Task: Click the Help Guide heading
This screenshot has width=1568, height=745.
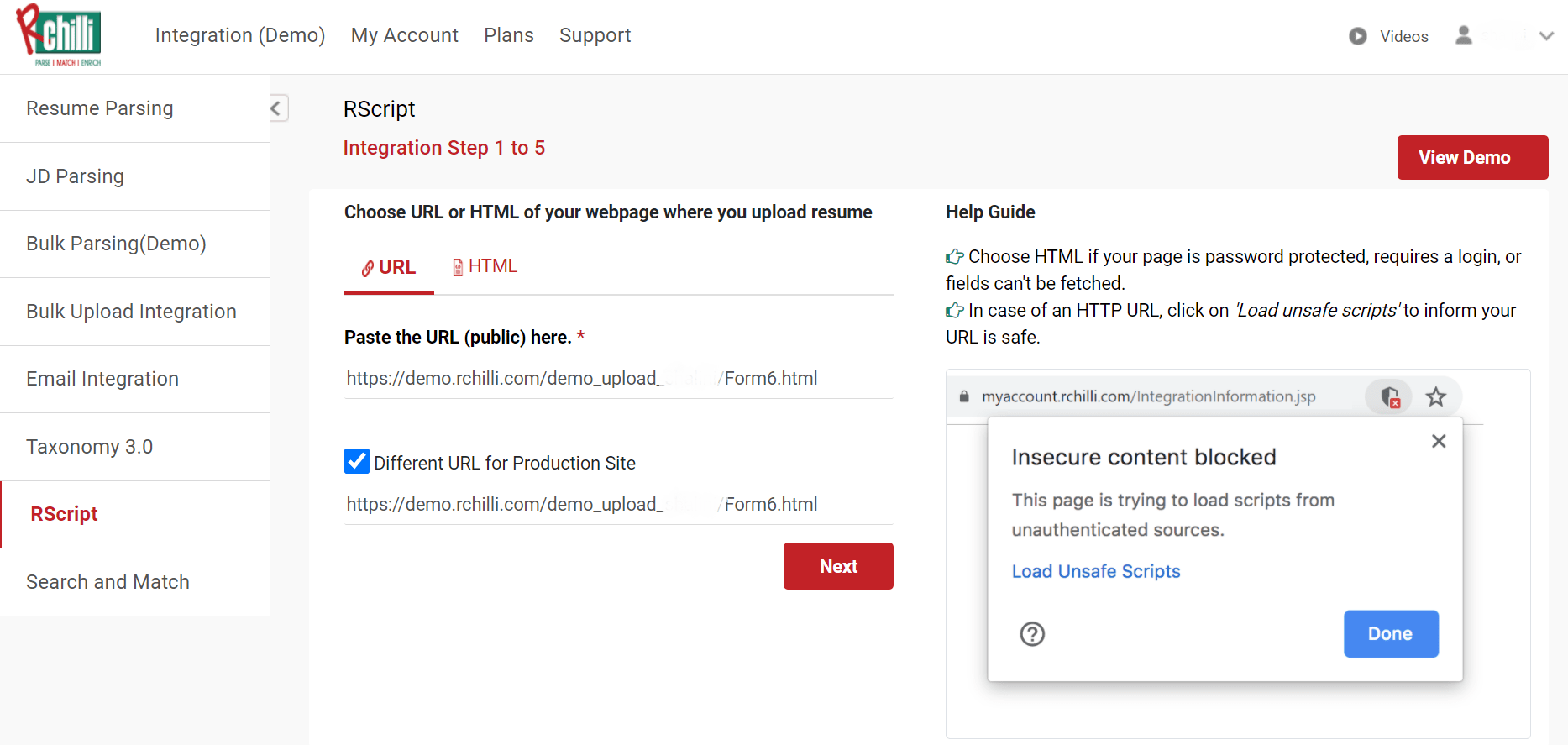Action: click(x=990, y=212)
